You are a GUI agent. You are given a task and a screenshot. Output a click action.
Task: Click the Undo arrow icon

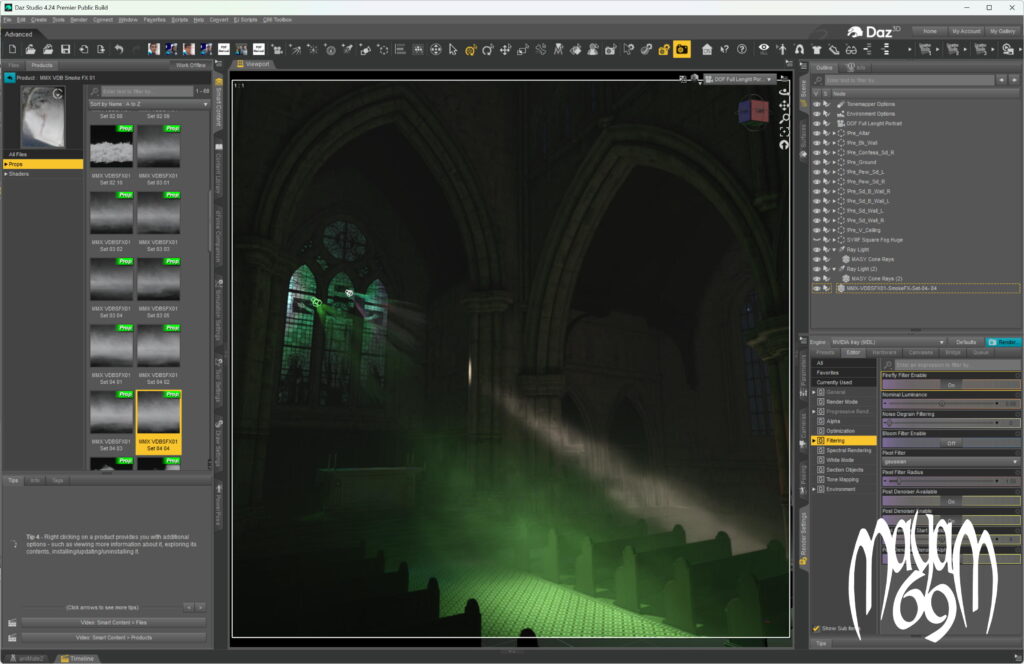point(118,50)
